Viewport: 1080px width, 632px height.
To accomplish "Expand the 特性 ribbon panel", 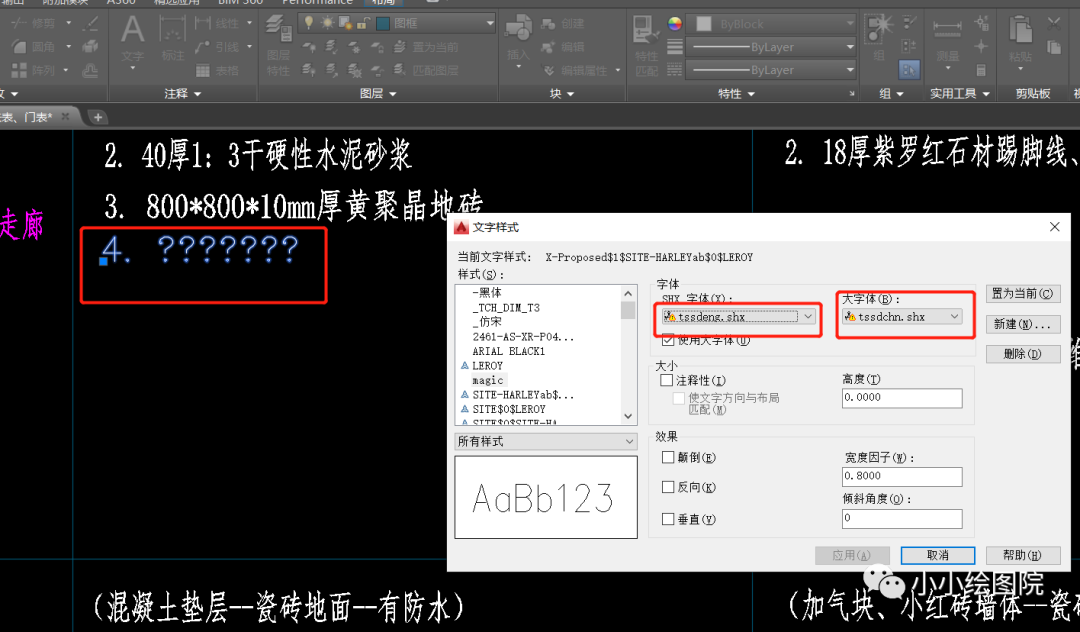I will [736, 94].
